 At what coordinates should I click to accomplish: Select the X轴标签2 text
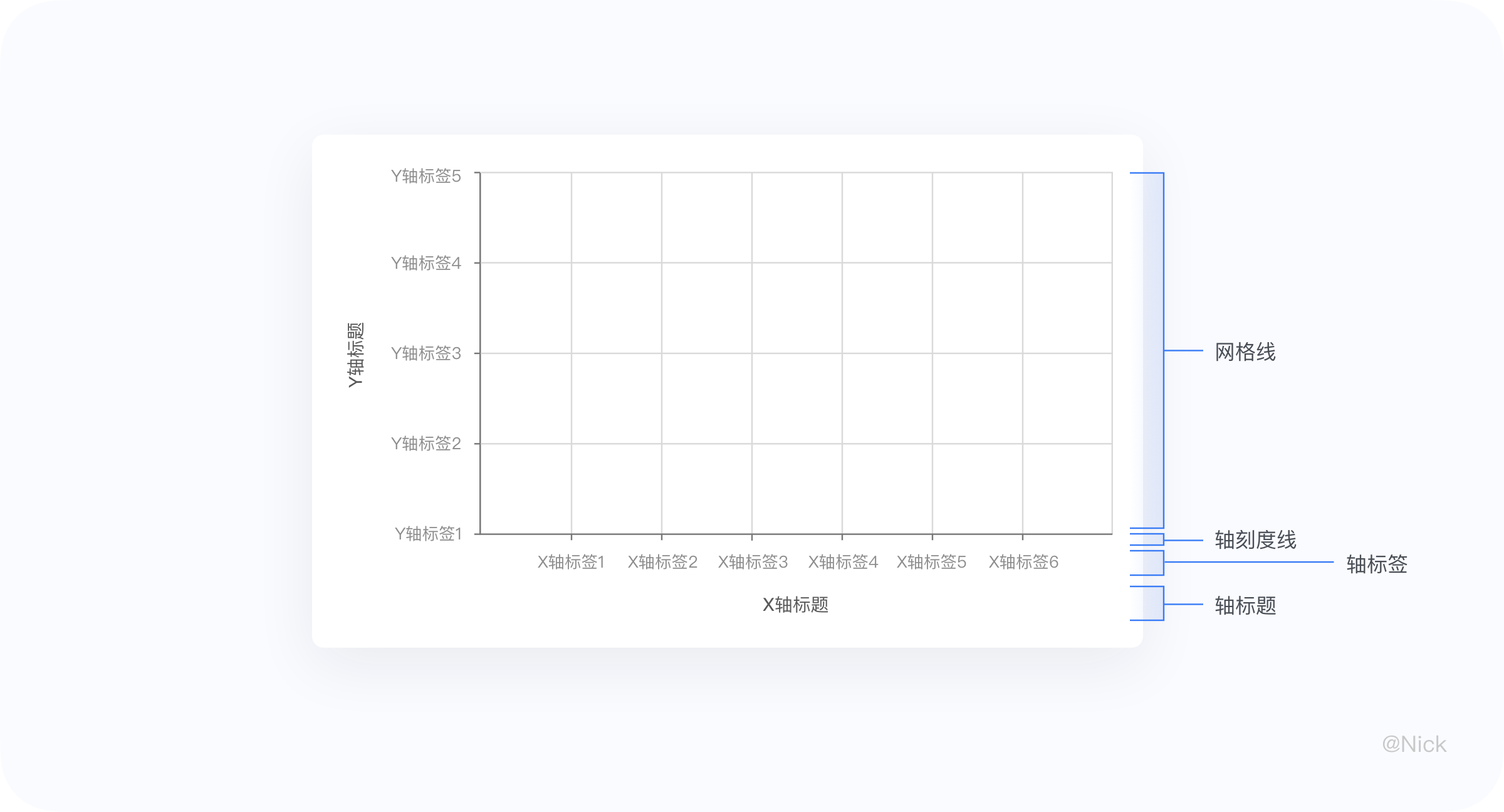(x=662, y=562)
